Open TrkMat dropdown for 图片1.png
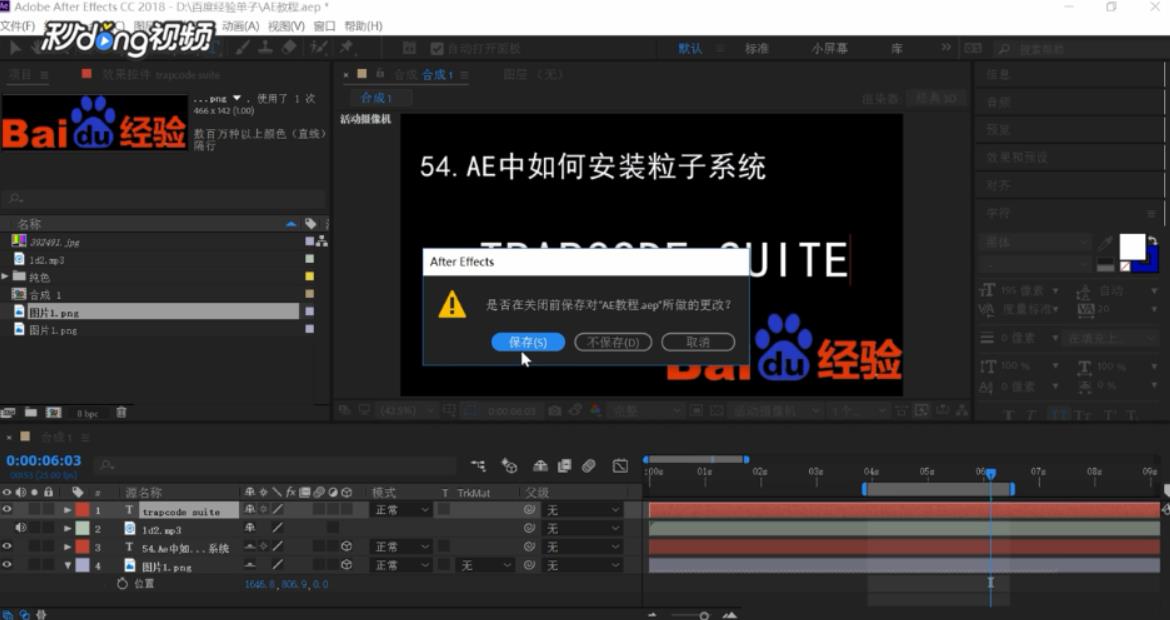The height and width of the screenshot is (620, 1170). pyautogui.click(x=485, y=566)
